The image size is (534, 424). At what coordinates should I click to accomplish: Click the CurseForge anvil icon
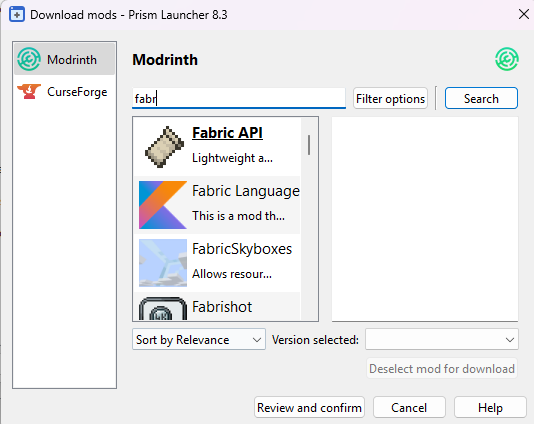click(29, 91)
